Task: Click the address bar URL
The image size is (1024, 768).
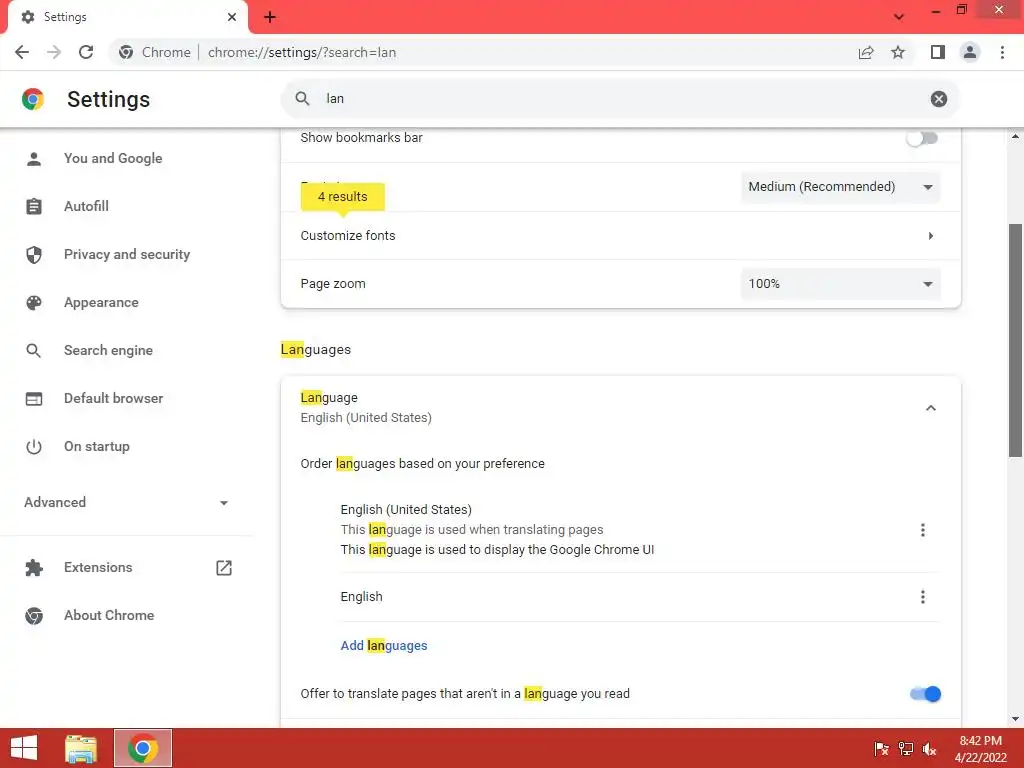Action: [302, 52]
